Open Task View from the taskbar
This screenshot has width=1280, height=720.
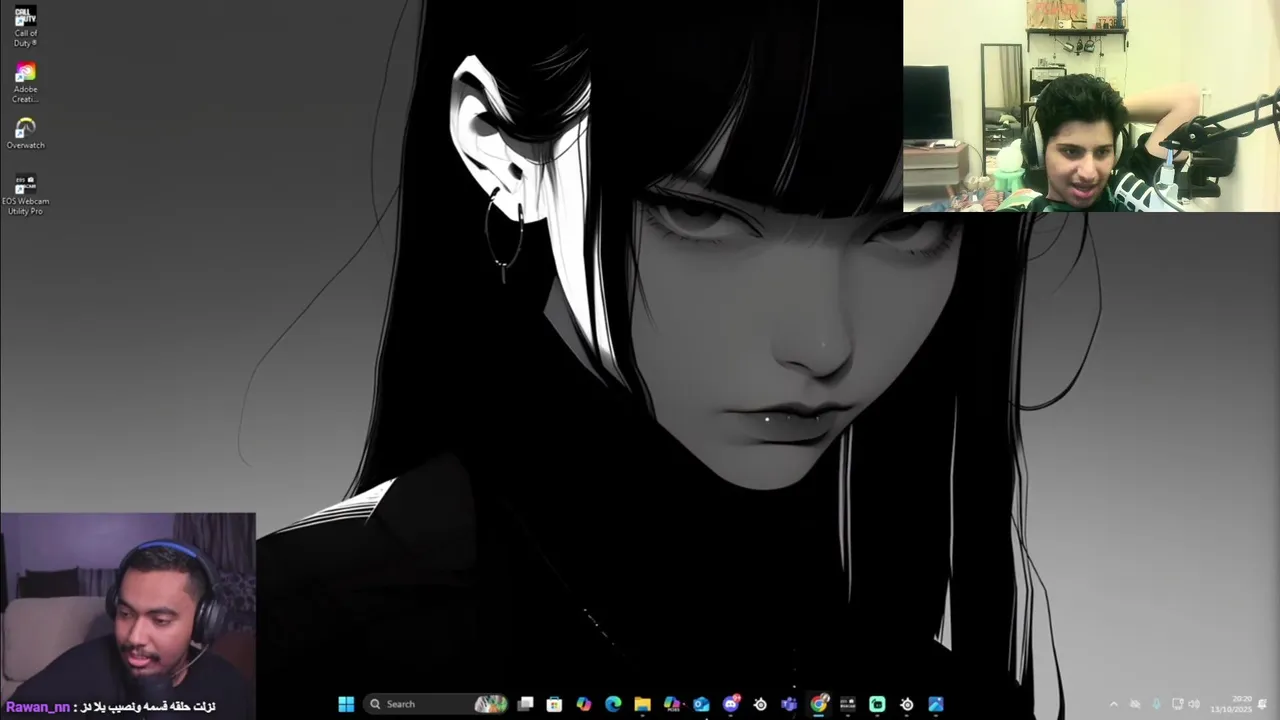pyautogui.click(x=525, y=704)
